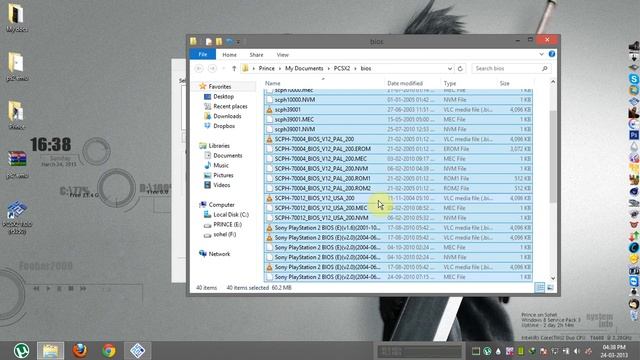
Task: Open Explorer help icon
Action: pos(552,54)
